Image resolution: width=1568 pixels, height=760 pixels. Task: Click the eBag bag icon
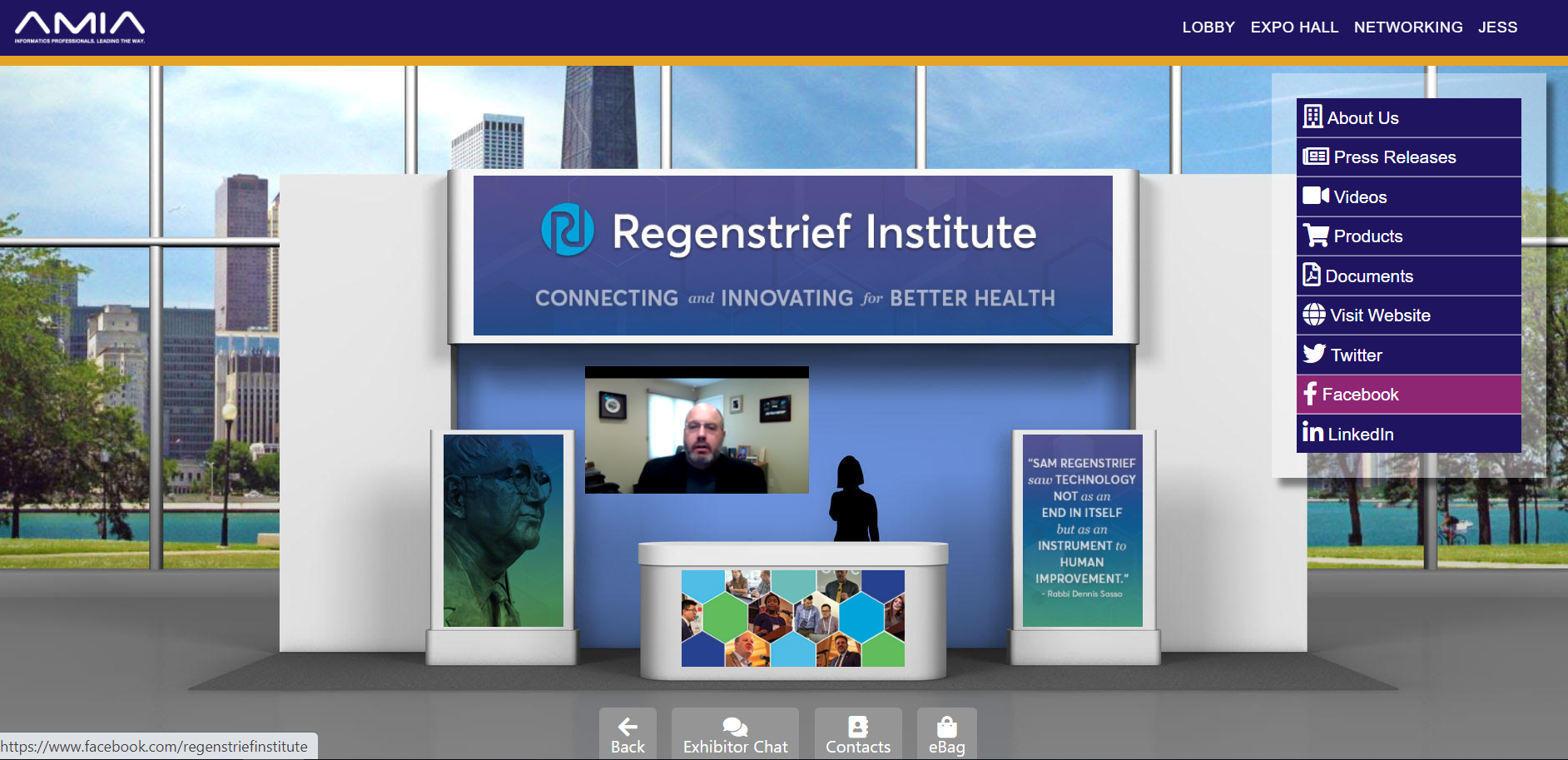(x=947, y=727)
